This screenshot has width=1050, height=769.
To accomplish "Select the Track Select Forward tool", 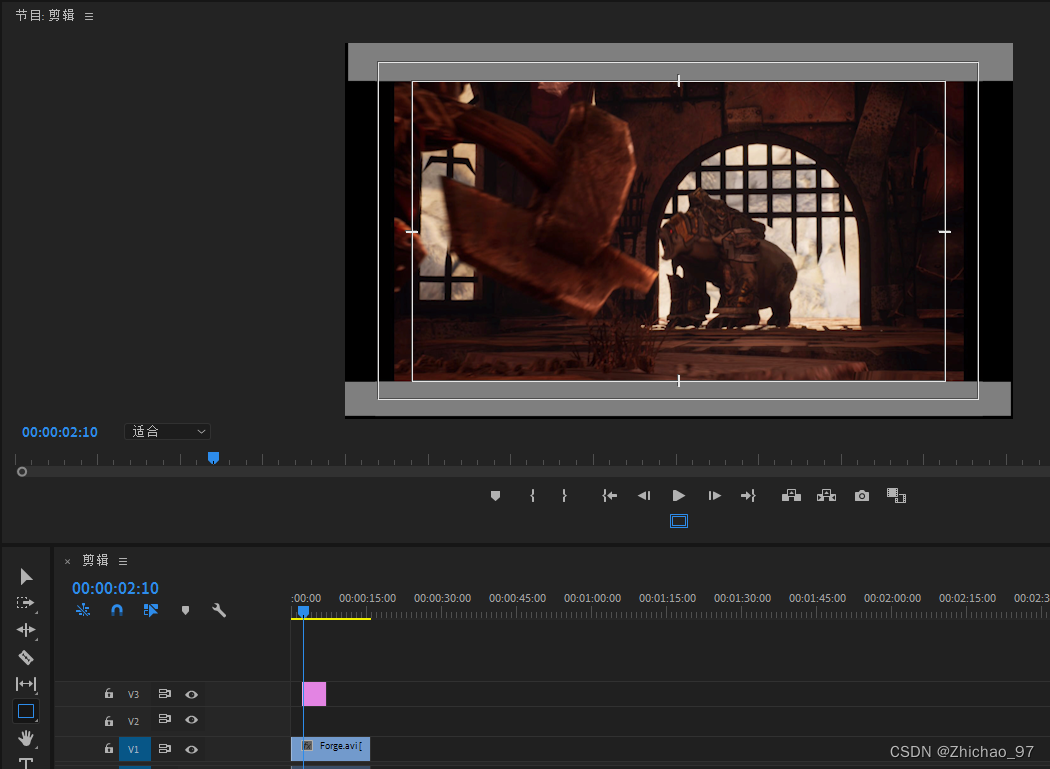I will [x=25, y=603].
